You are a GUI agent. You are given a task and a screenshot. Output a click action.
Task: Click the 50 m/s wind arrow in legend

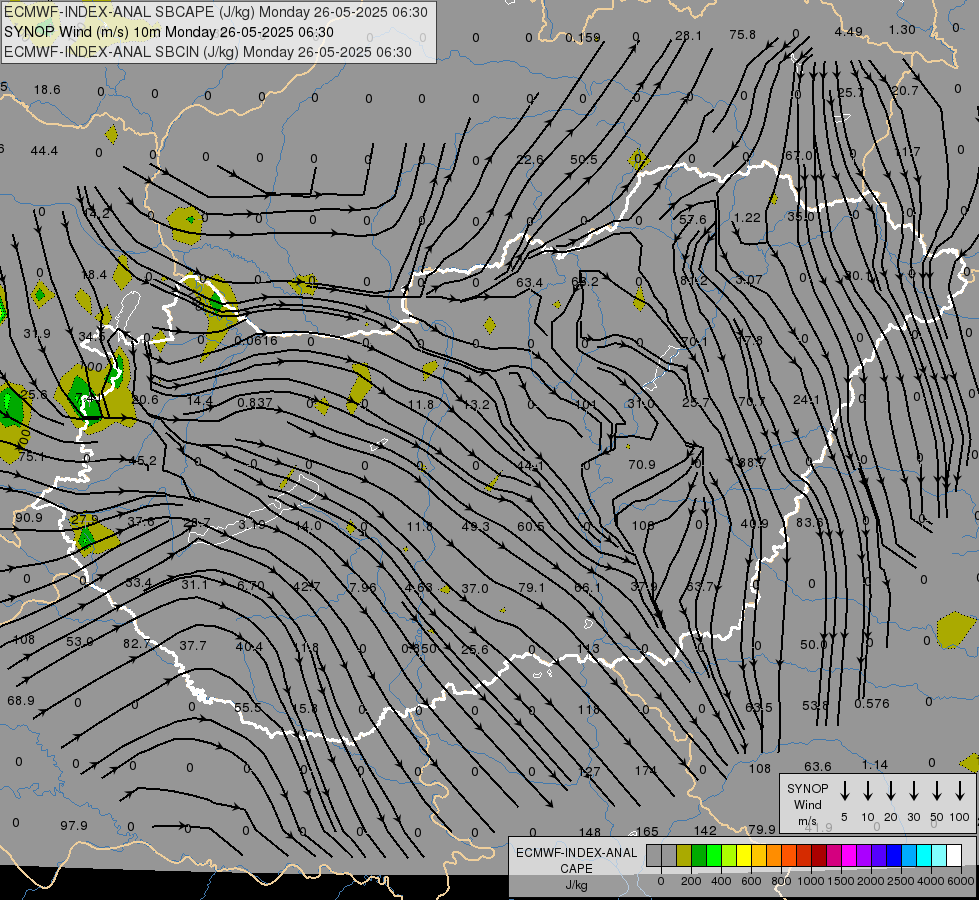tap(937, 791)
